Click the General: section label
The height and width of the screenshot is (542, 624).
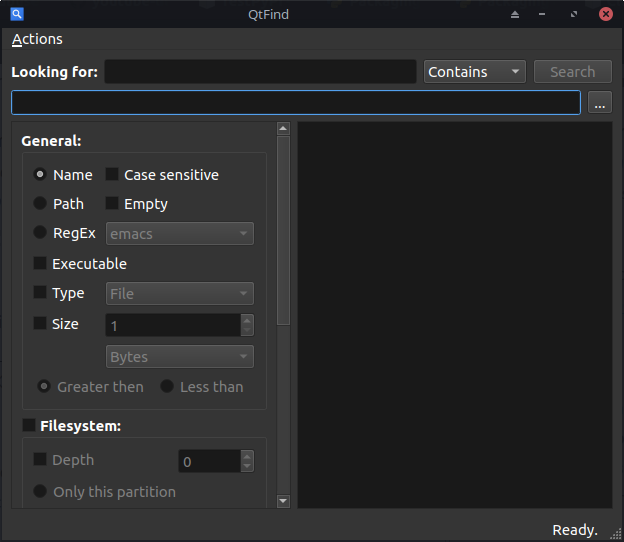coord(51,141)
